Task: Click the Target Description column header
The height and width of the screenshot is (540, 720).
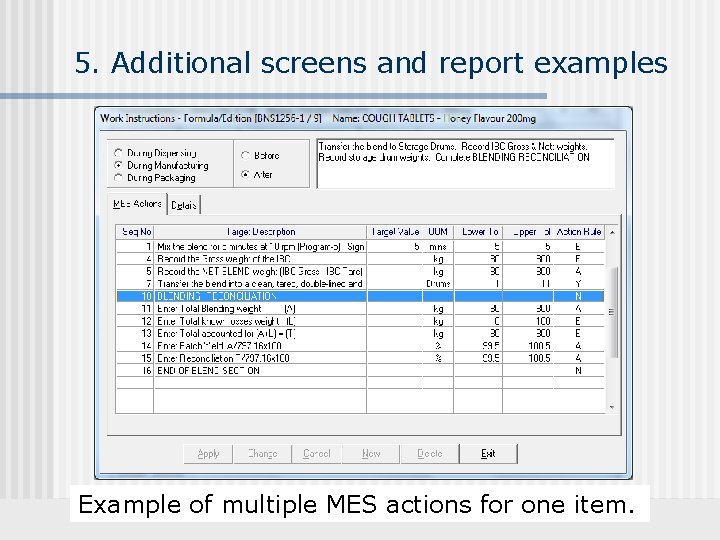Action: 260,232
